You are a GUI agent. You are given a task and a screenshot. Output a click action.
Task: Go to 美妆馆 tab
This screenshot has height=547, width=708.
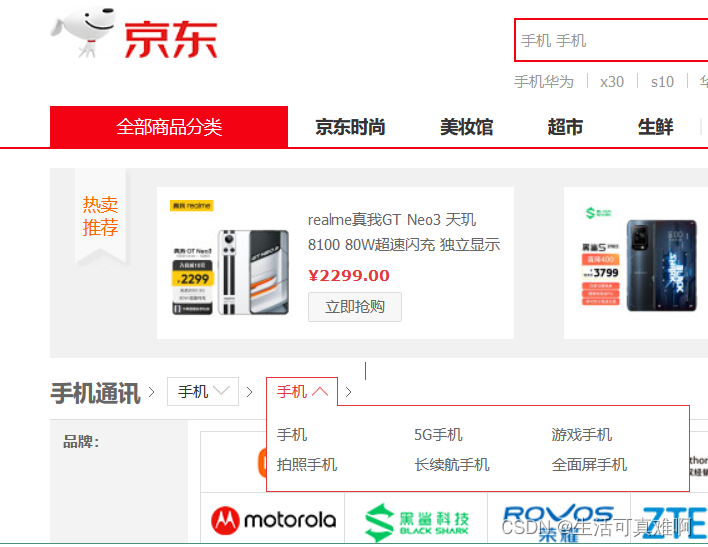[466, 127]
